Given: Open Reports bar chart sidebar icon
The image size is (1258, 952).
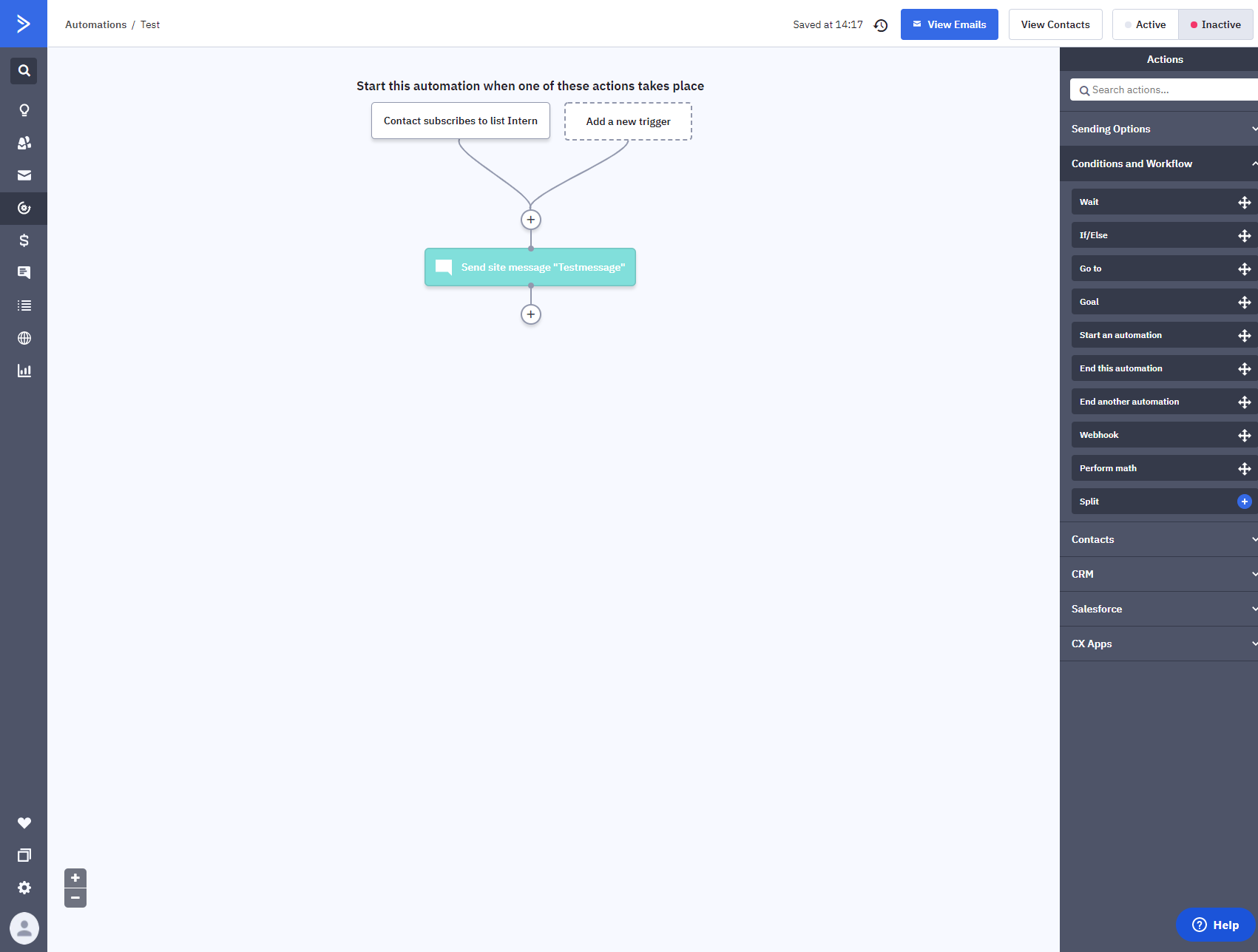Looking at the screenshot, I should coord(24,371).
